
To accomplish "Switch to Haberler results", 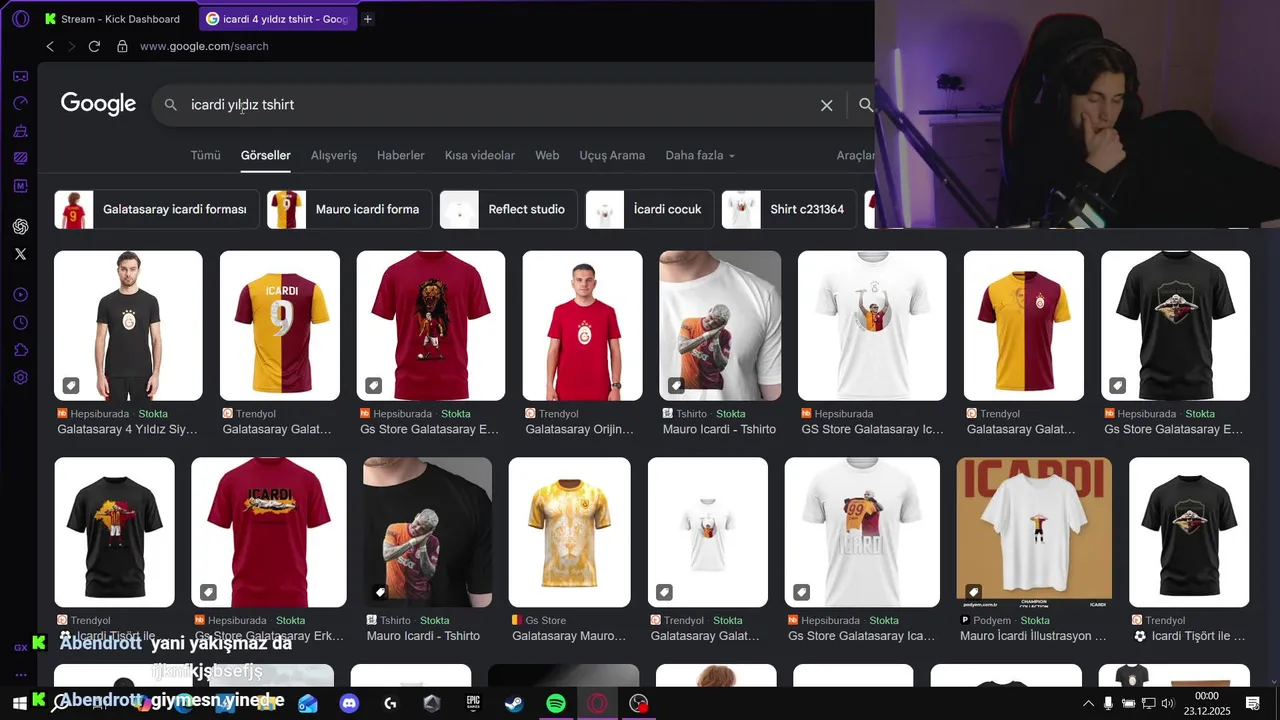I will coord(401,155).
